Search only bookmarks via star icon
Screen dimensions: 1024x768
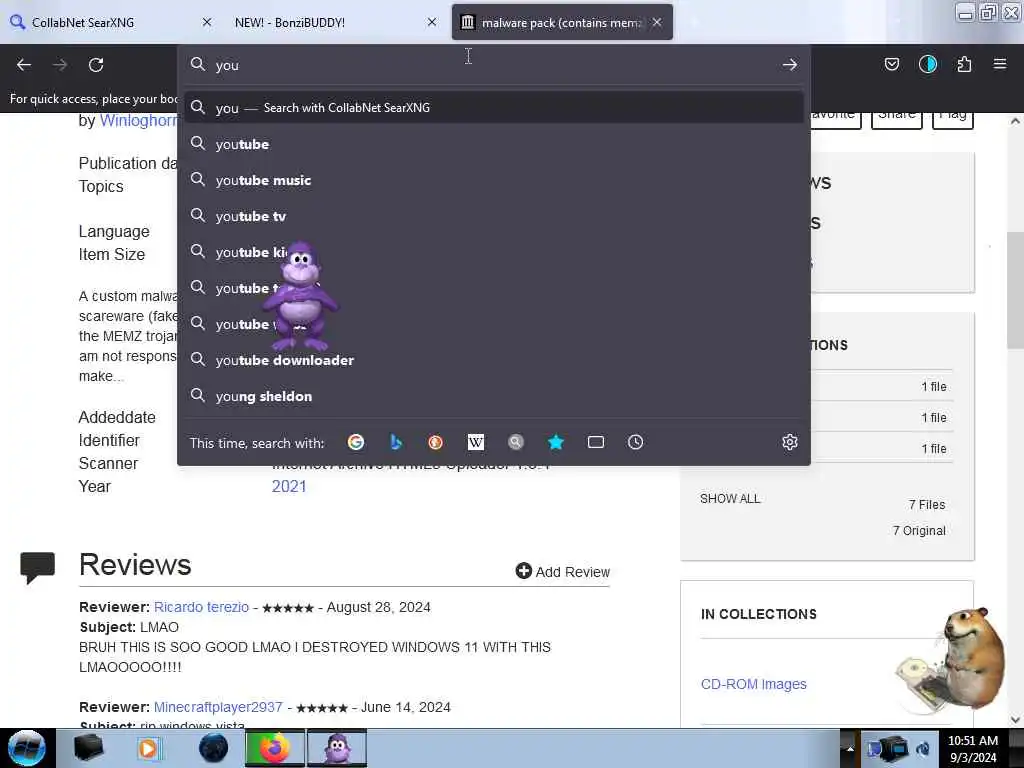coord(556,442)
